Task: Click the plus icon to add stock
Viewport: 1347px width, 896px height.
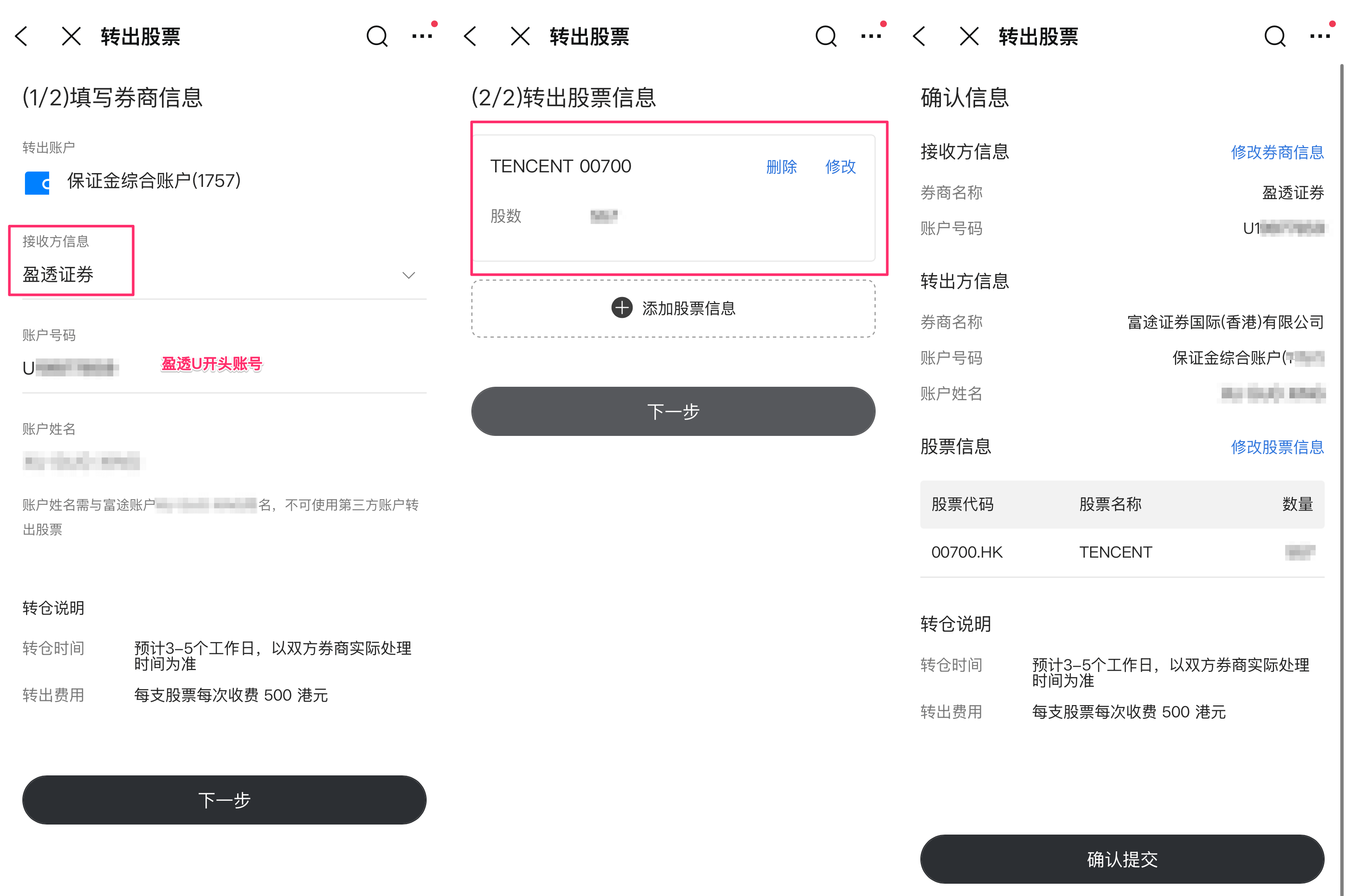Action: click(622, 308)
